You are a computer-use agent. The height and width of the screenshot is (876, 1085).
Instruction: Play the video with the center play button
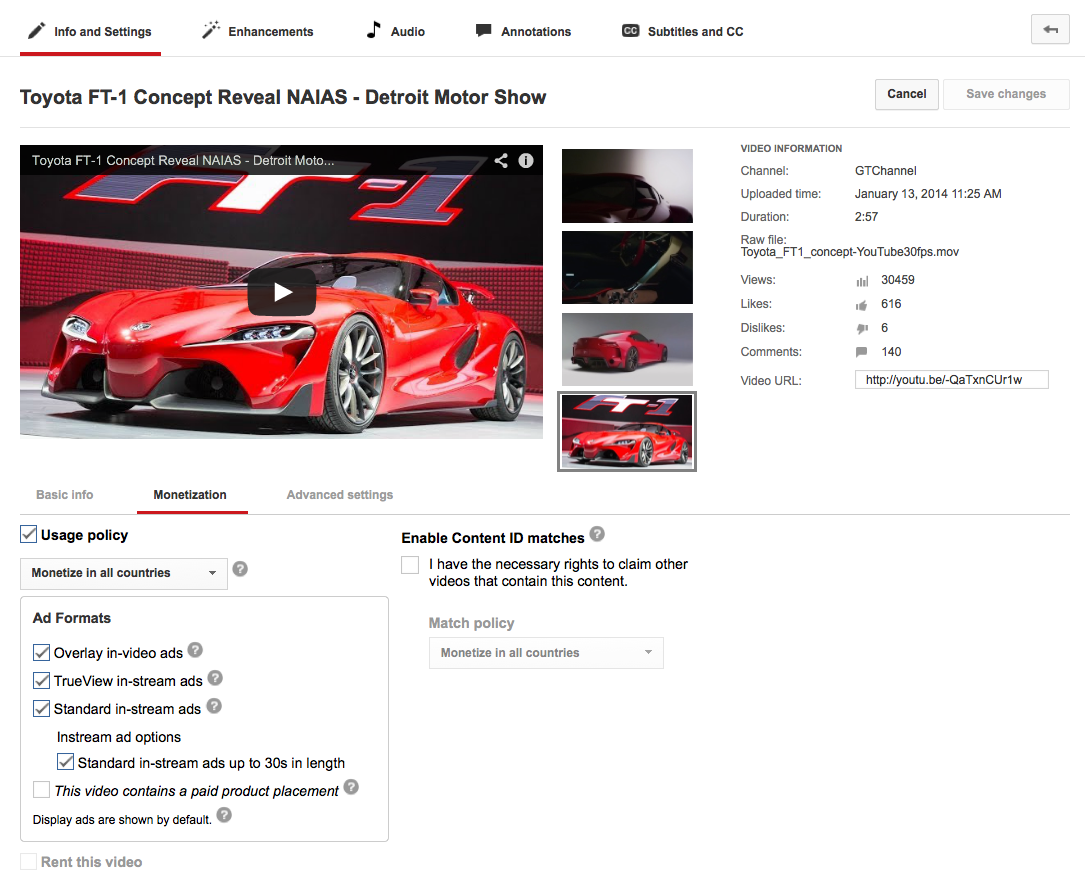pyautogui.click(x=282, y=292)
